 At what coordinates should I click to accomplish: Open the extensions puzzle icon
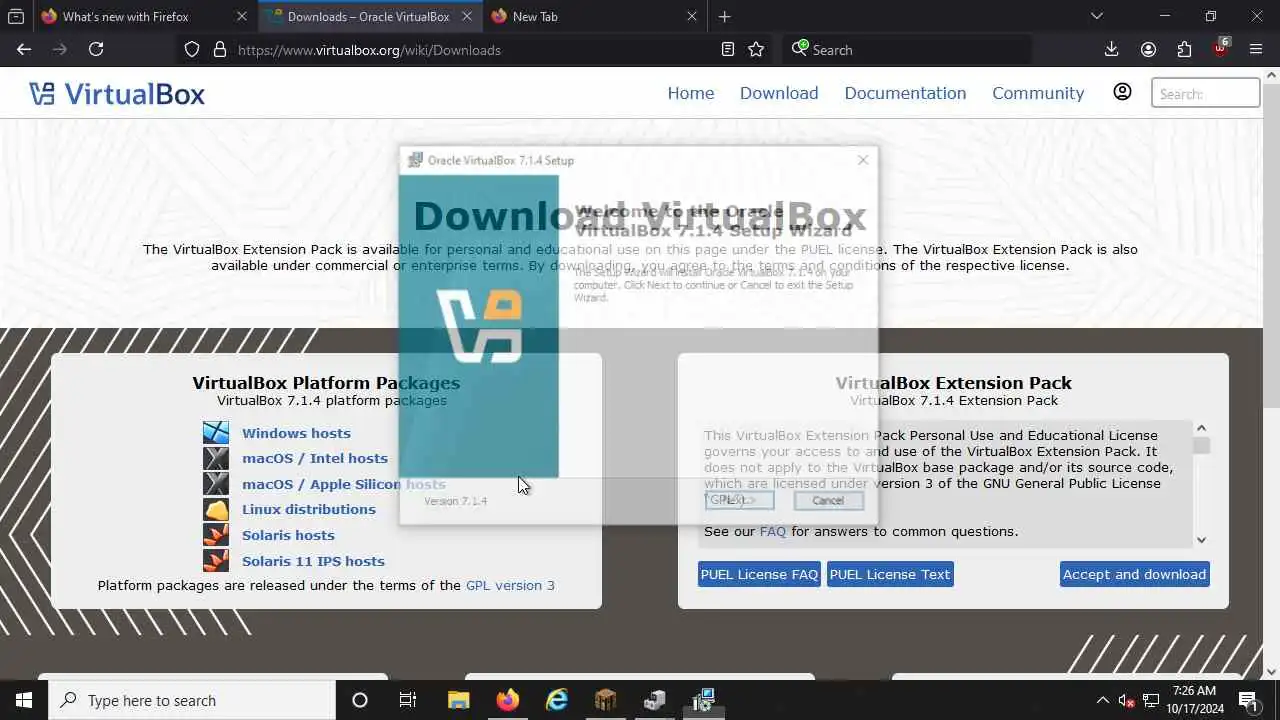coord(1185,49)
